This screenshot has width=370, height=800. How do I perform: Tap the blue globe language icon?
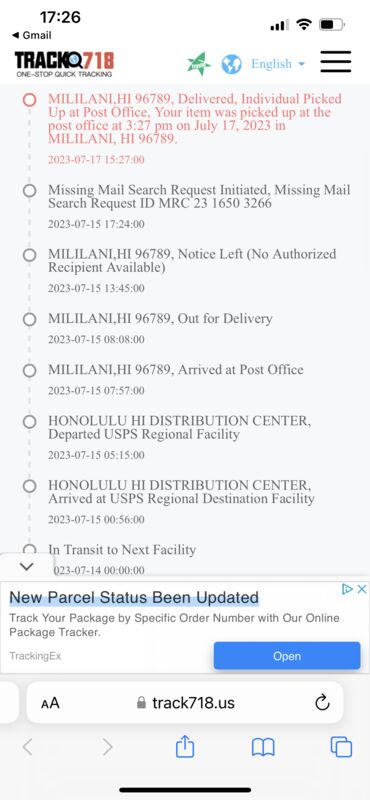click(x=231, y=65)
